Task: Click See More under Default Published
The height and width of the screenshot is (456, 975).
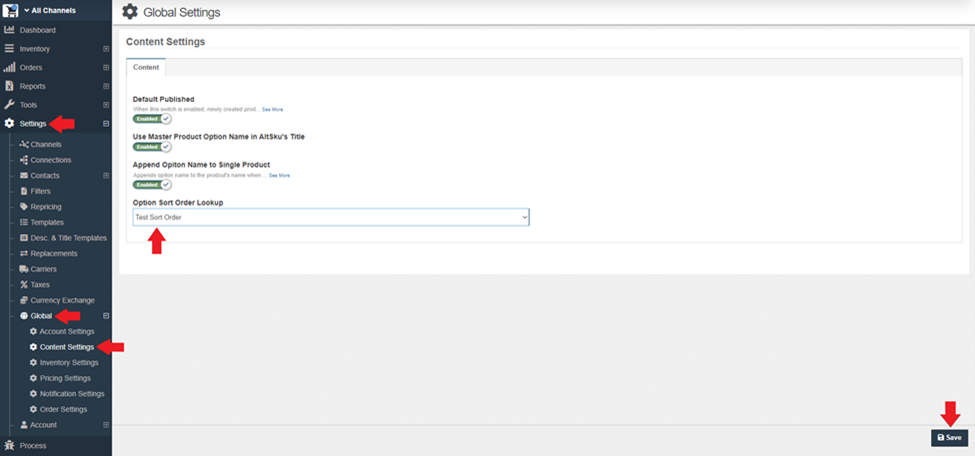Action: tap(272, 109)
